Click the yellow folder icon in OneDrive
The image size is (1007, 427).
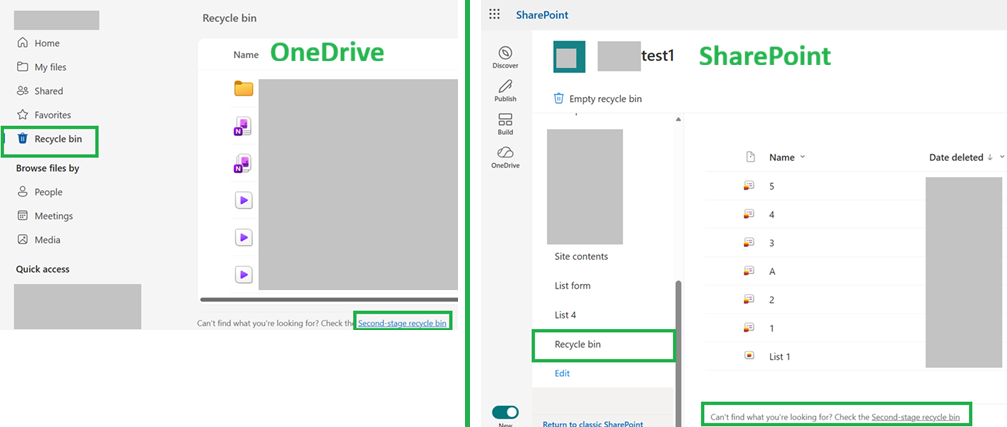pyautogui.click(x=243, y=89)
